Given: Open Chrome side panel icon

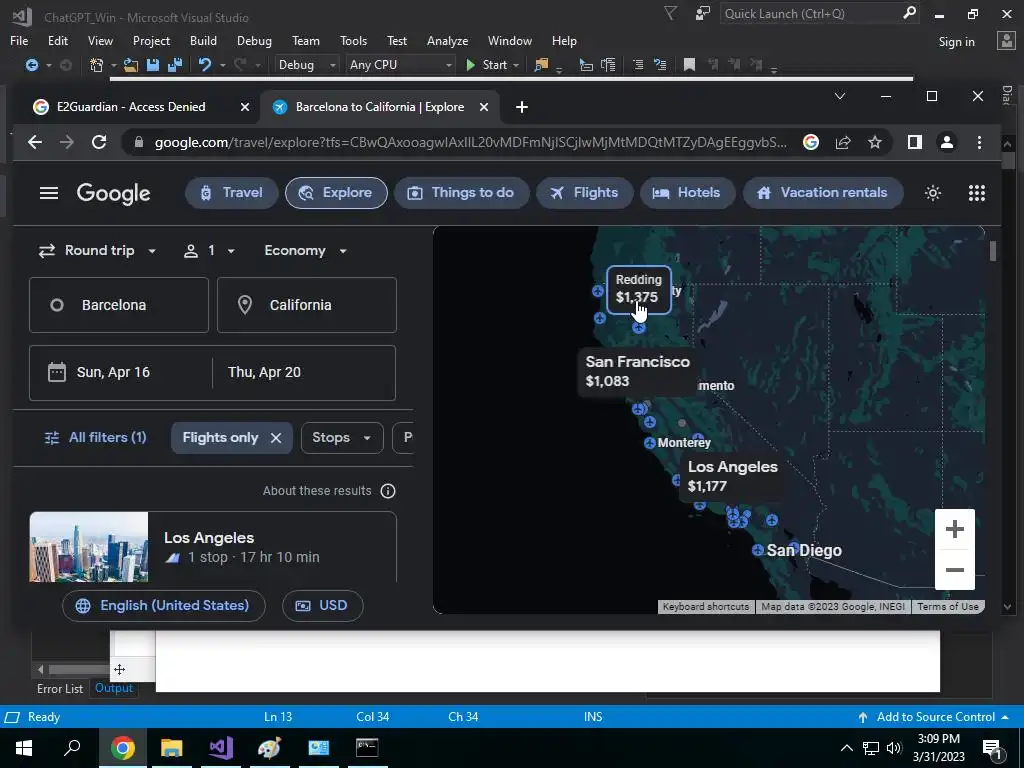Looking at the screenshot, I should (914, 142).
